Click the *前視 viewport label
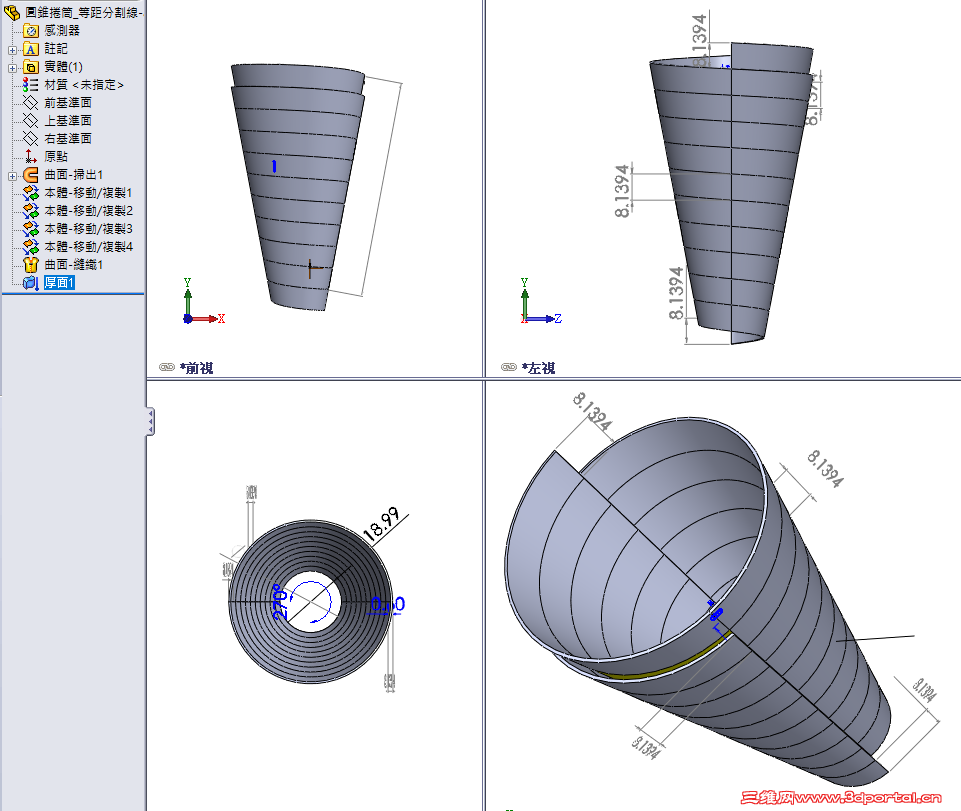 (196, 368)
